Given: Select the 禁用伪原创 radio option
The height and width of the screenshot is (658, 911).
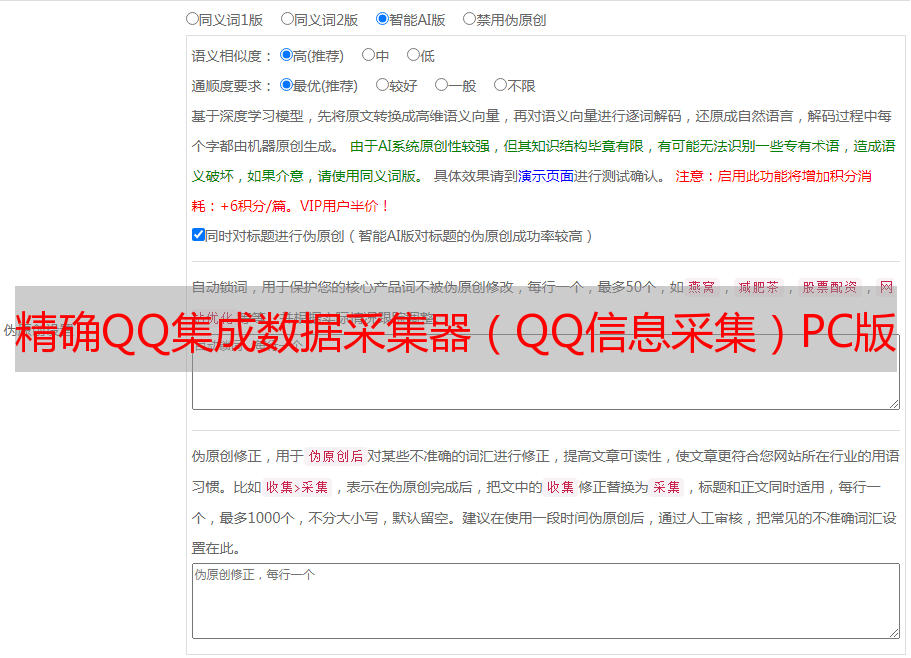Looking at the screenshot, I should (469, 19).
